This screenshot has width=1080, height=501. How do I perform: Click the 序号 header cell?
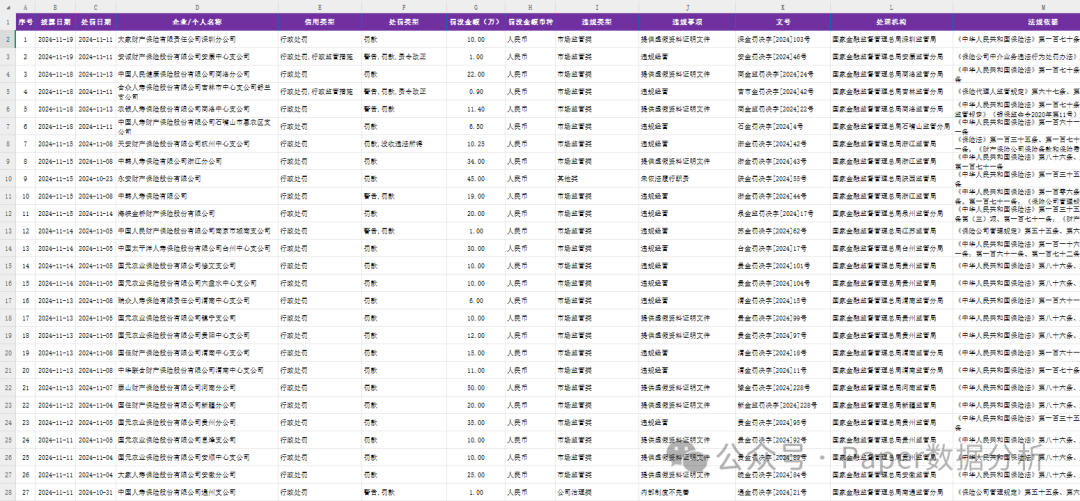25,21
